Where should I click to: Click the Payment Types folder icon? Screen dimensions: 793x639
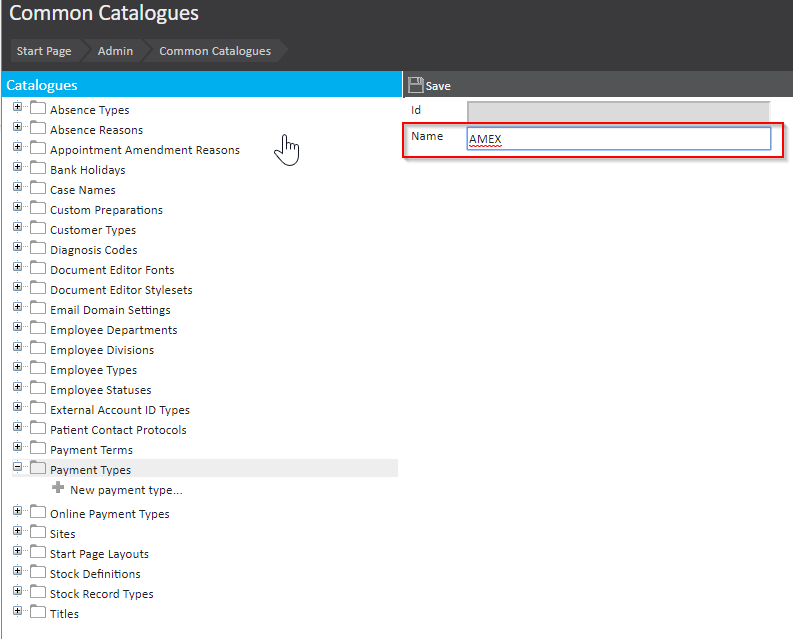[38, 469]
